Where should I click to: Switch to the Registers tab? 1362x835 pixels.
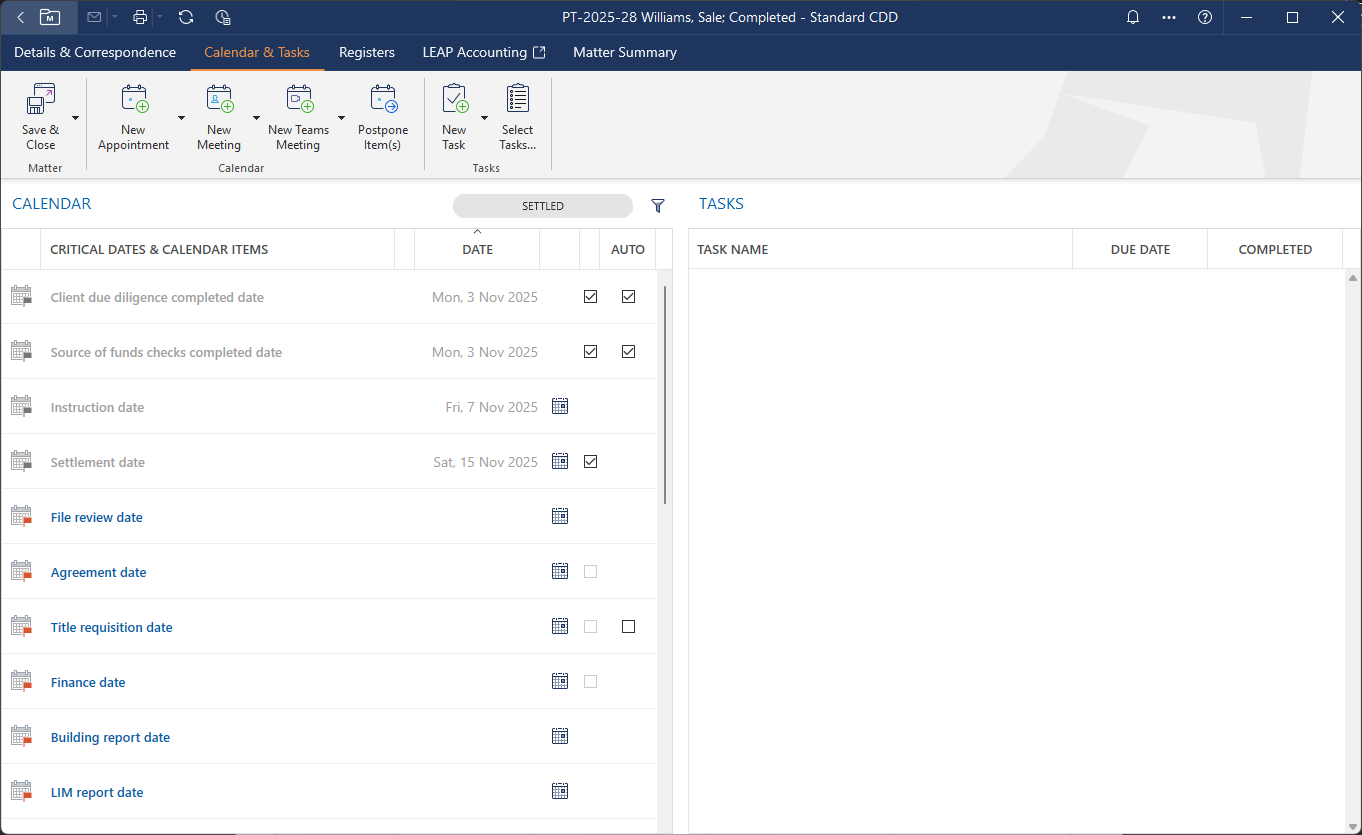point(367,52)
